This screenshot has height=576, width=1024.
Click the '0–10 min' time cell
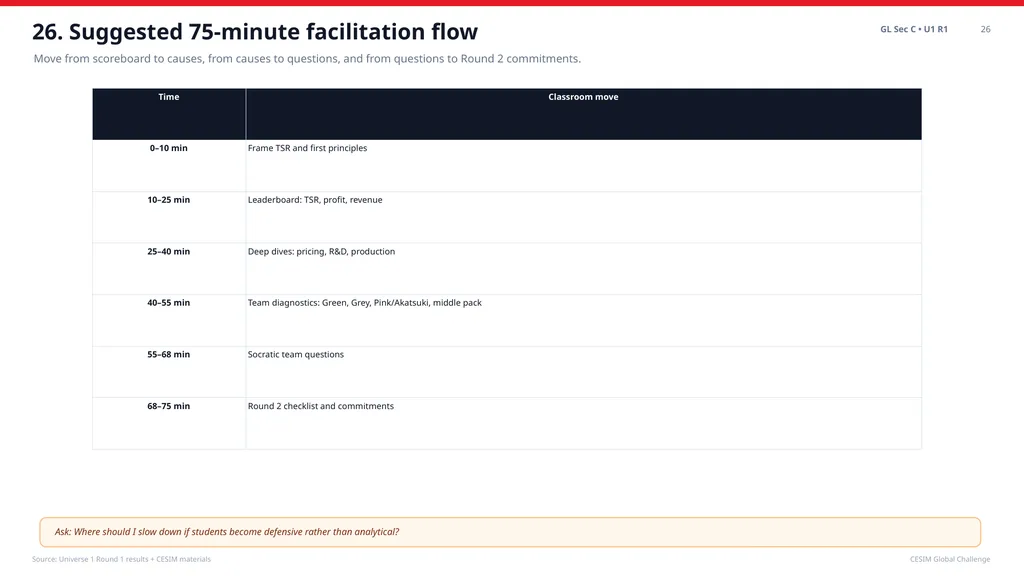pyautogui.click(x=168, y=166)
